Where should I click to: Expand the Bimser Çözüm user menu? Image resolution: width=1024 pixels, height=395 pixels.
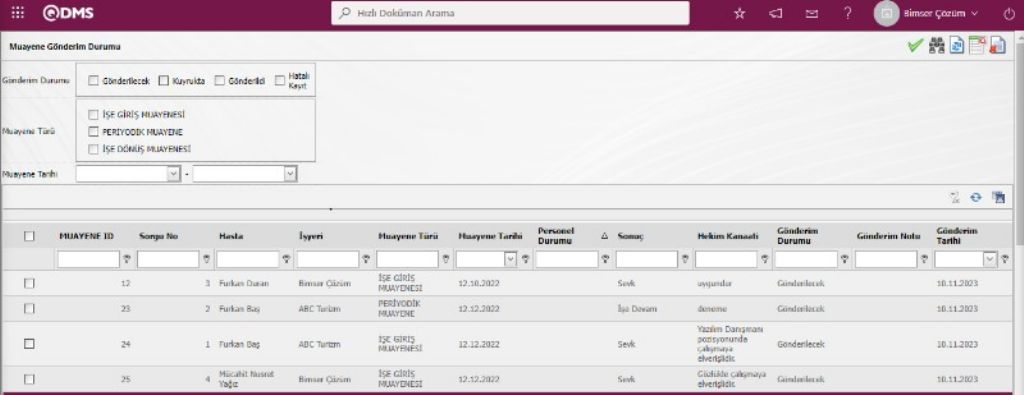pos(927,13)
